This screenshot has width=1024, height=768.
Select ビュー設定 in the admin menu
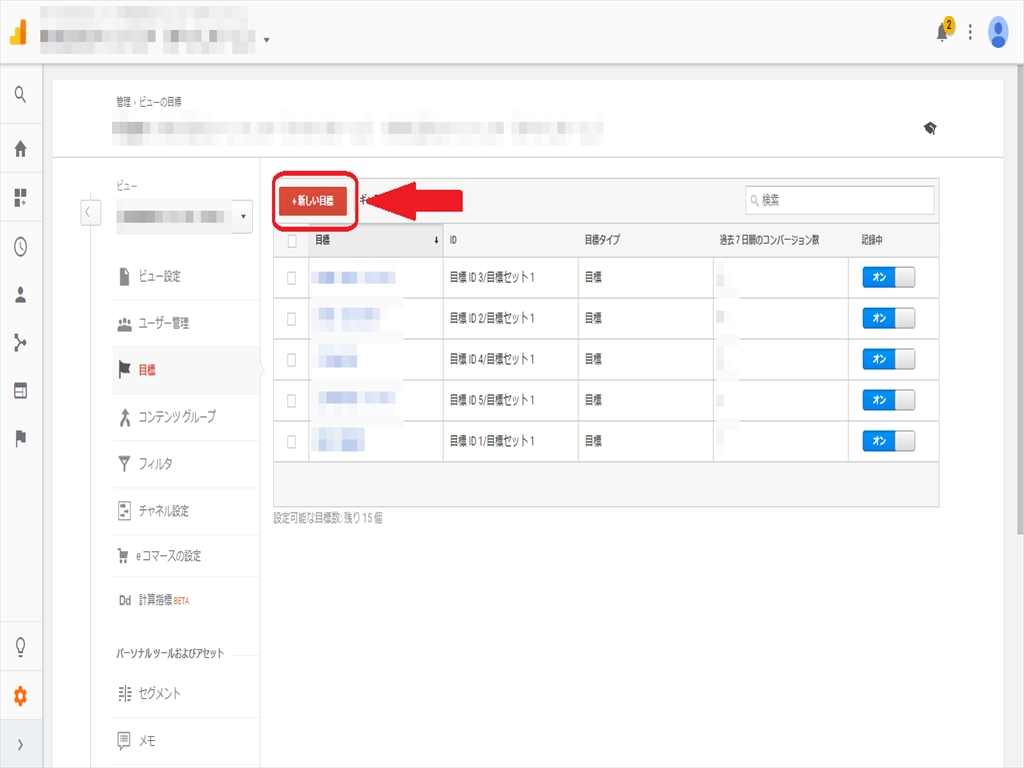point(159,277)
